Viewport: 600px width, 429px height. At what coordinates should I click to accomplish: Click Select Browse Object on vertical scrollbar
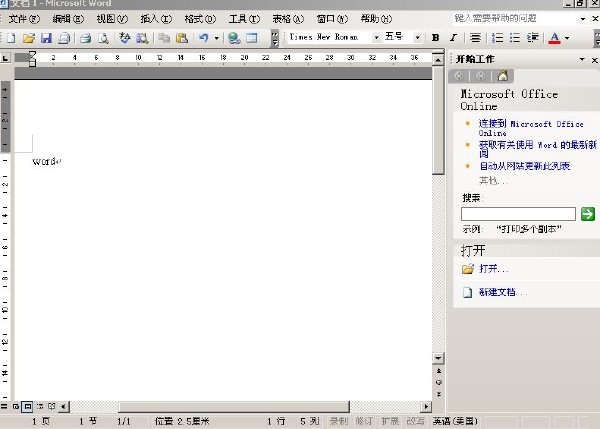tap(439, 382)
